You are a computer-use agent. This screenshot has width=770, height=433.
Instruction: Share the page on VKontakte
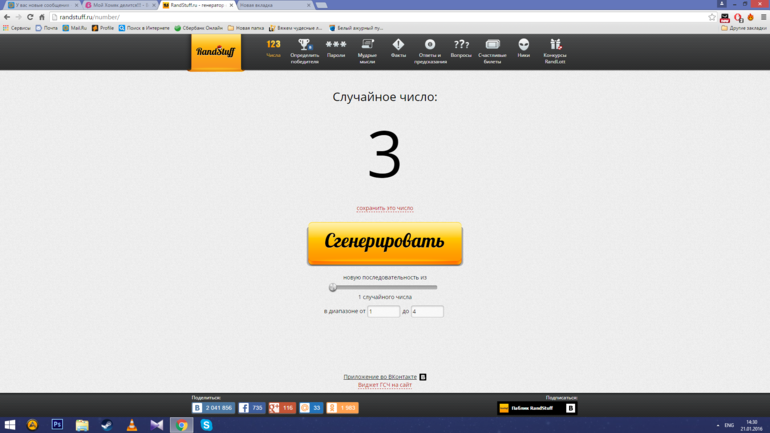coord(213,408)
